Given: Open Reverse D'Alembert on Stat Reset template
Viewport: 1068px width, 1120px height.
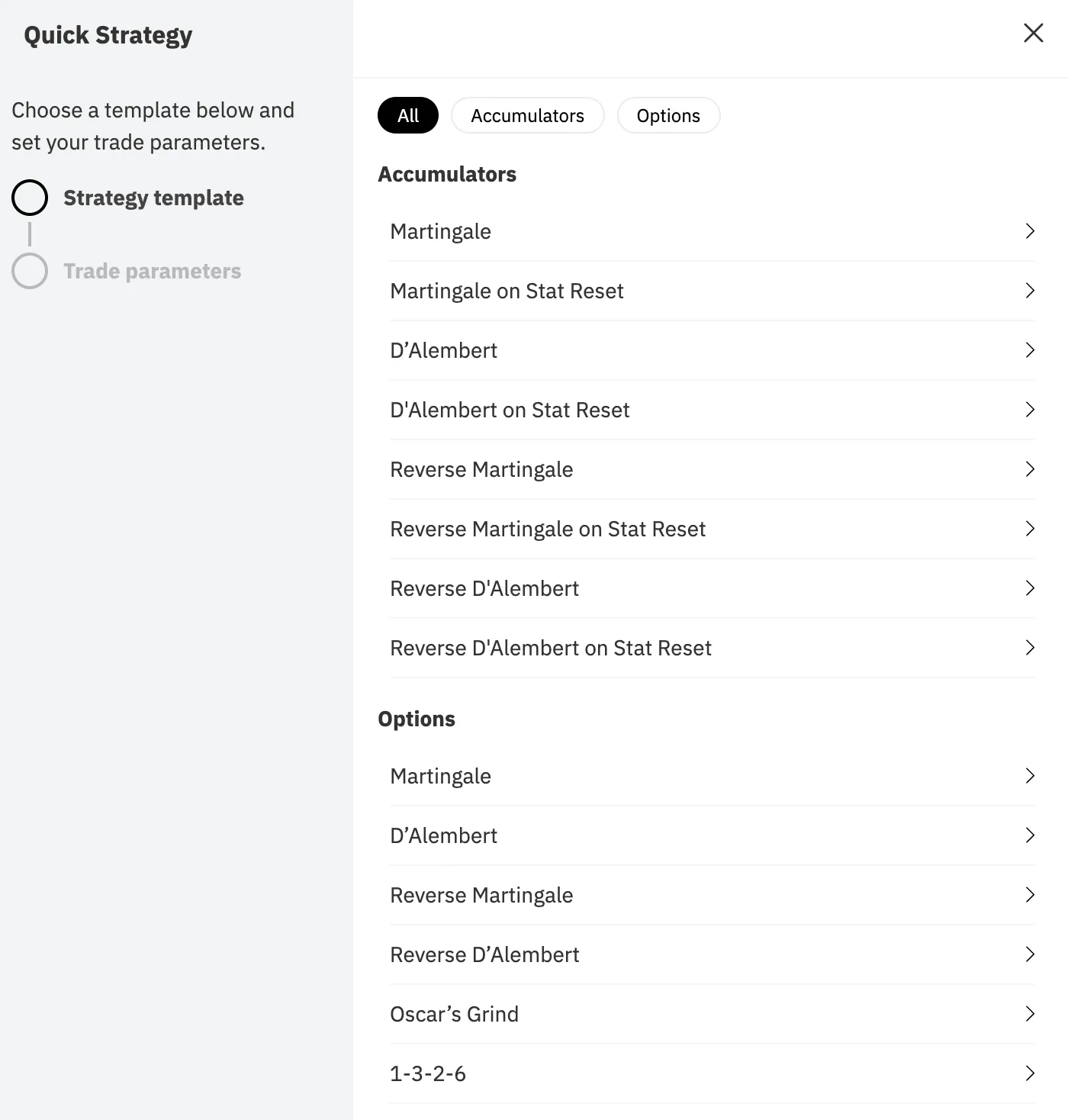Looking at the screenshot, I should coord(713,648).
